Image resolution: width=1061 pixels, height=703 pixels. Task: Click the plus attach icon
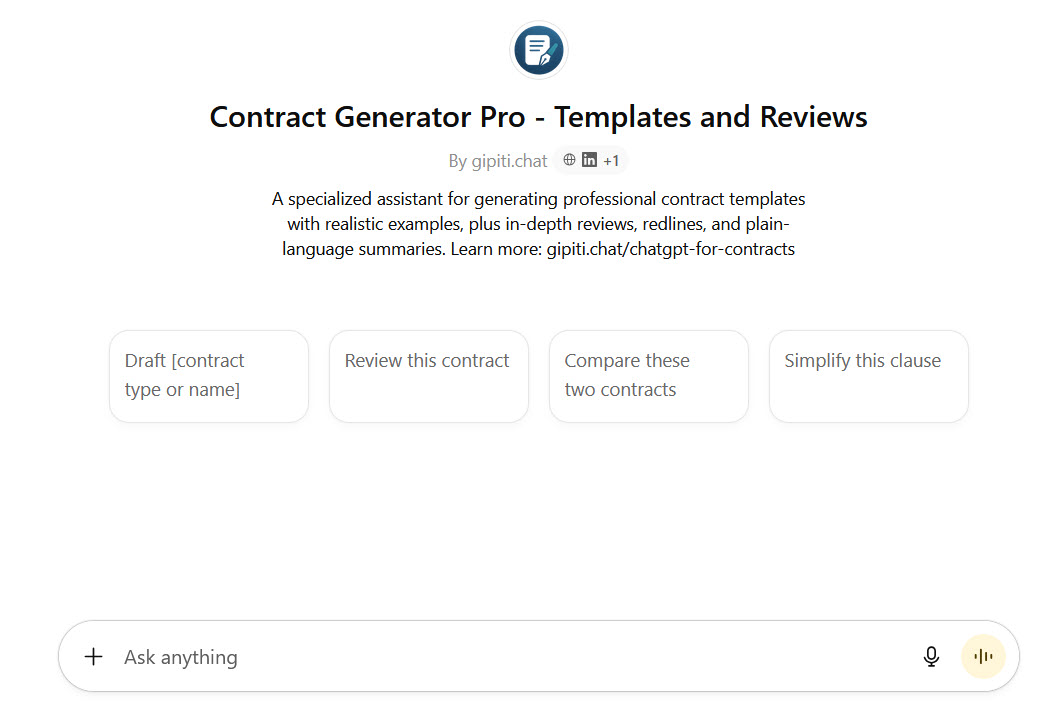pos(93,657)
